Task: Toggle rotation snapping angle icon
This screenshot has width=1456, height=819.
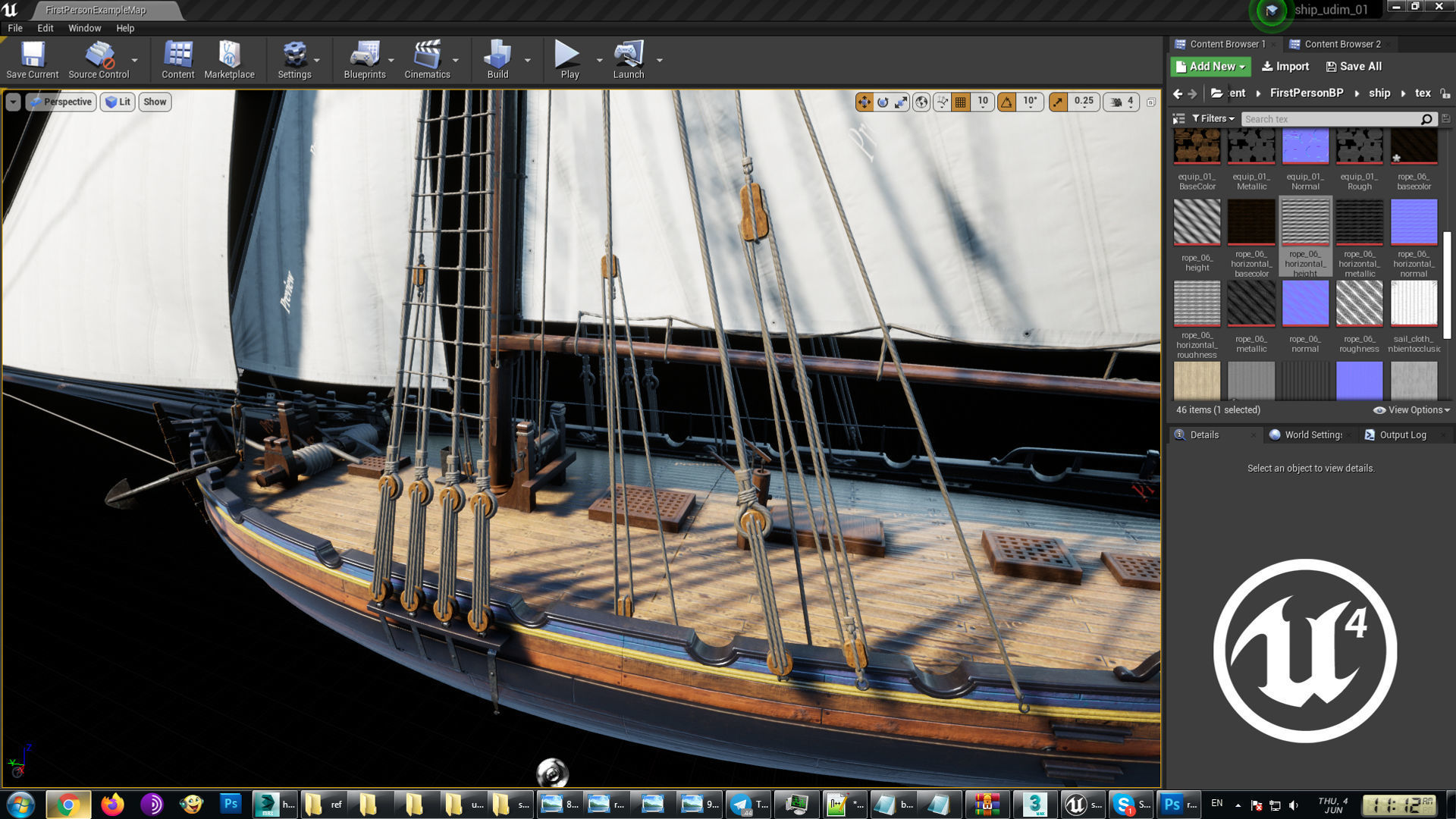Action: pos(1006,102)
